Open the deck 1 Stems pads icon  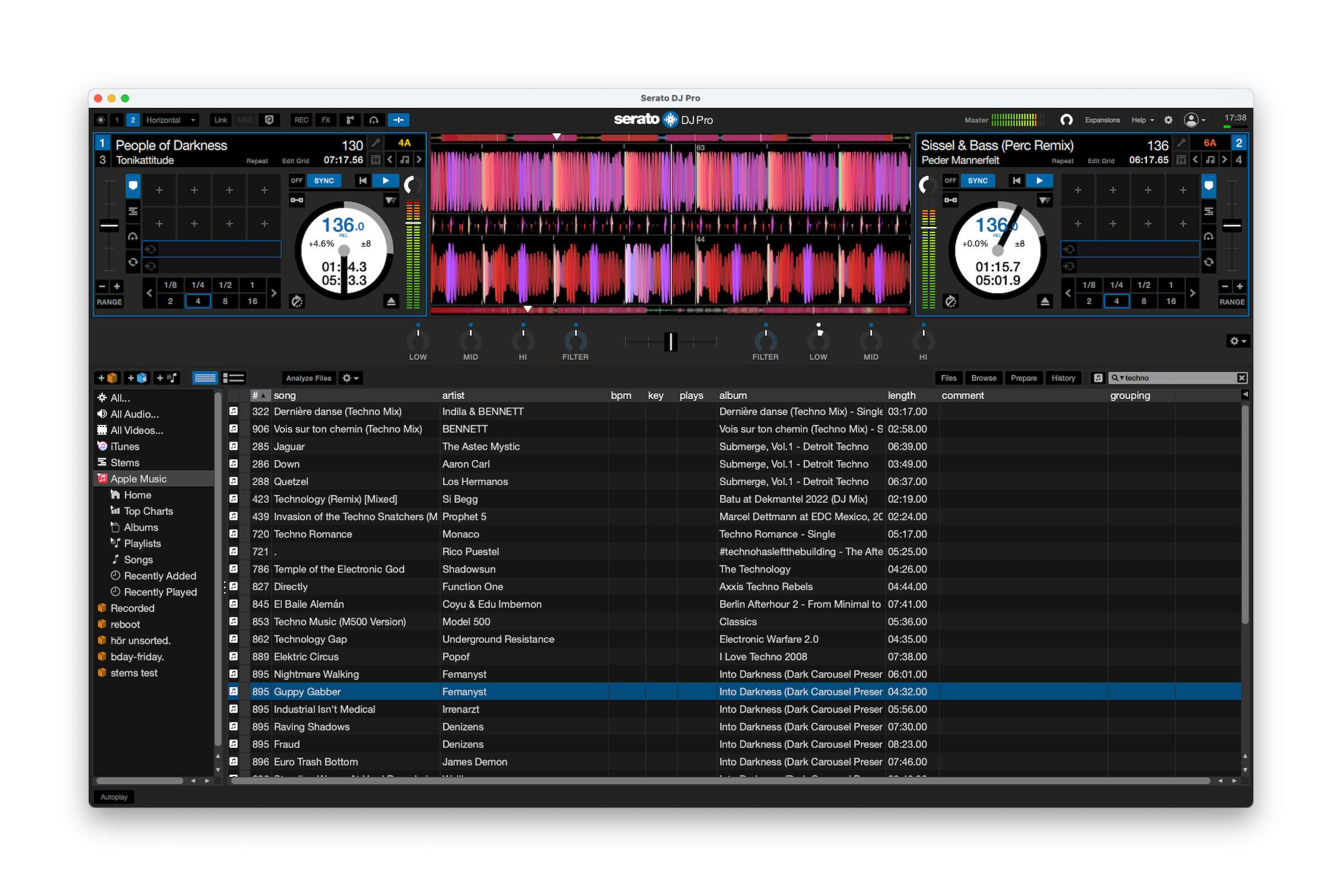376,160
